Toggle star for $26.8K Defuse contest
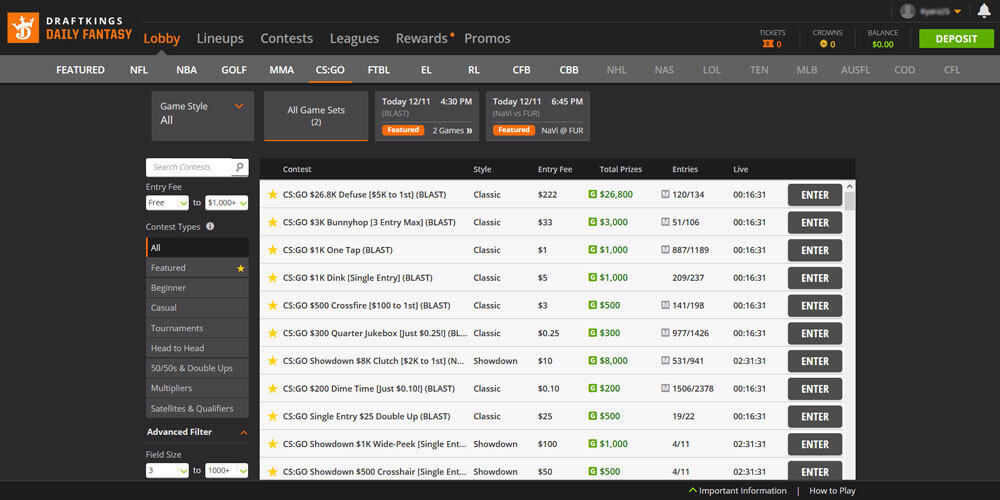The width and height of the screenshot is (1000, 500). point(272,195)
